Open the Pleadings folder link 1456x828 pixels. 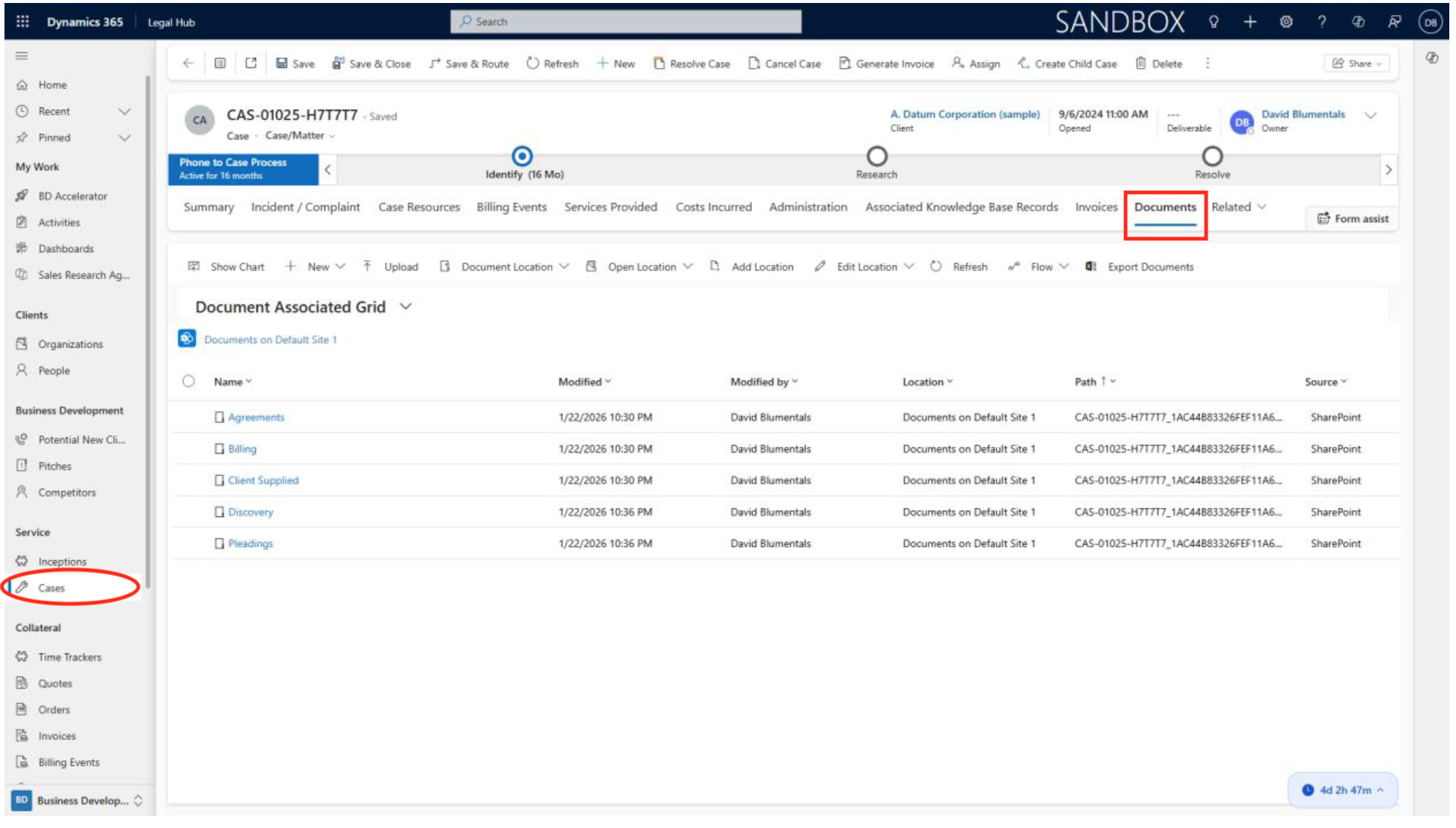251,544
